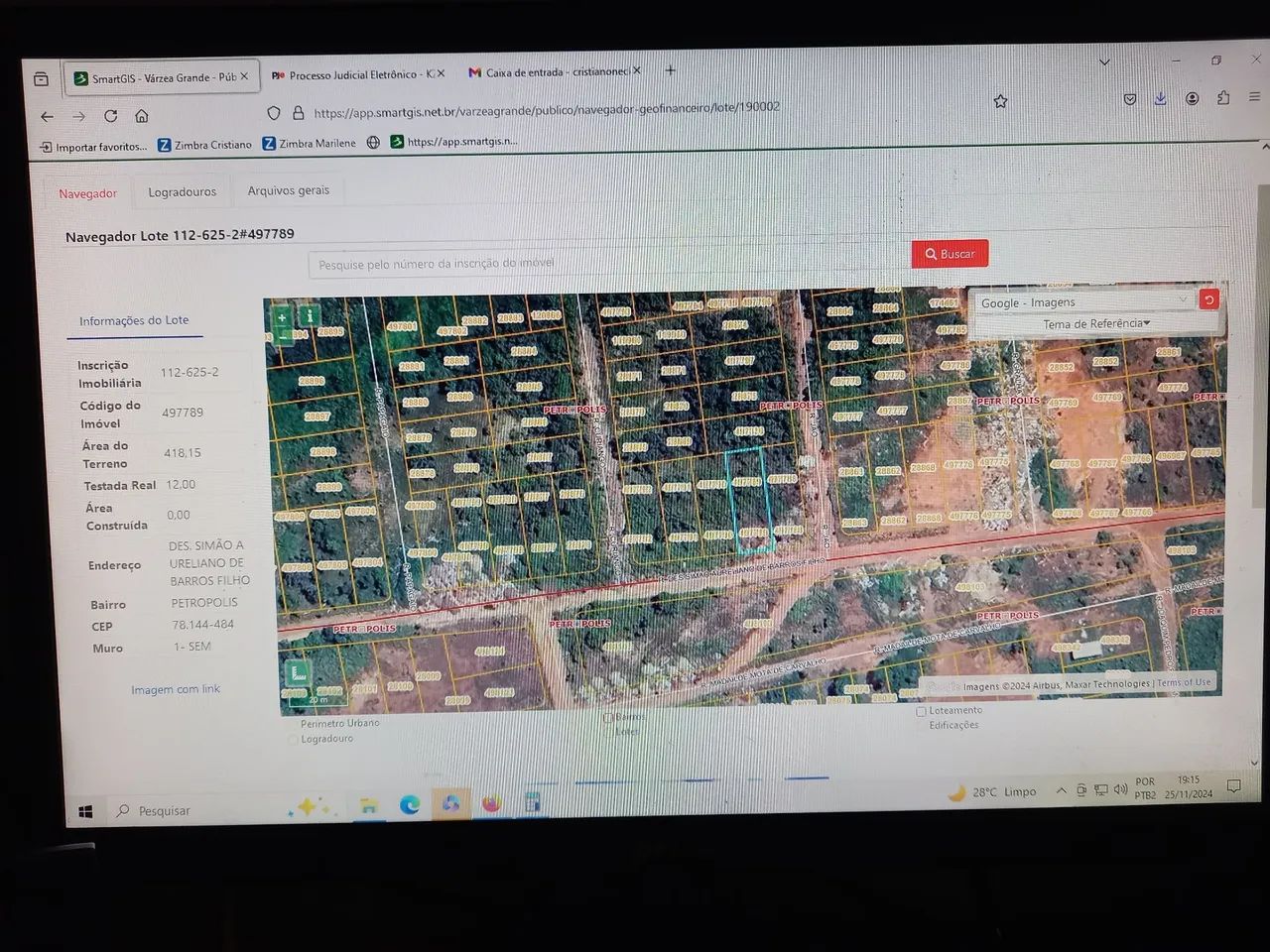The height and width of the screenshot is (952, 1270).
Task: Open Zimbra Cristiano bookmark
Action: [x=204, y=145]
